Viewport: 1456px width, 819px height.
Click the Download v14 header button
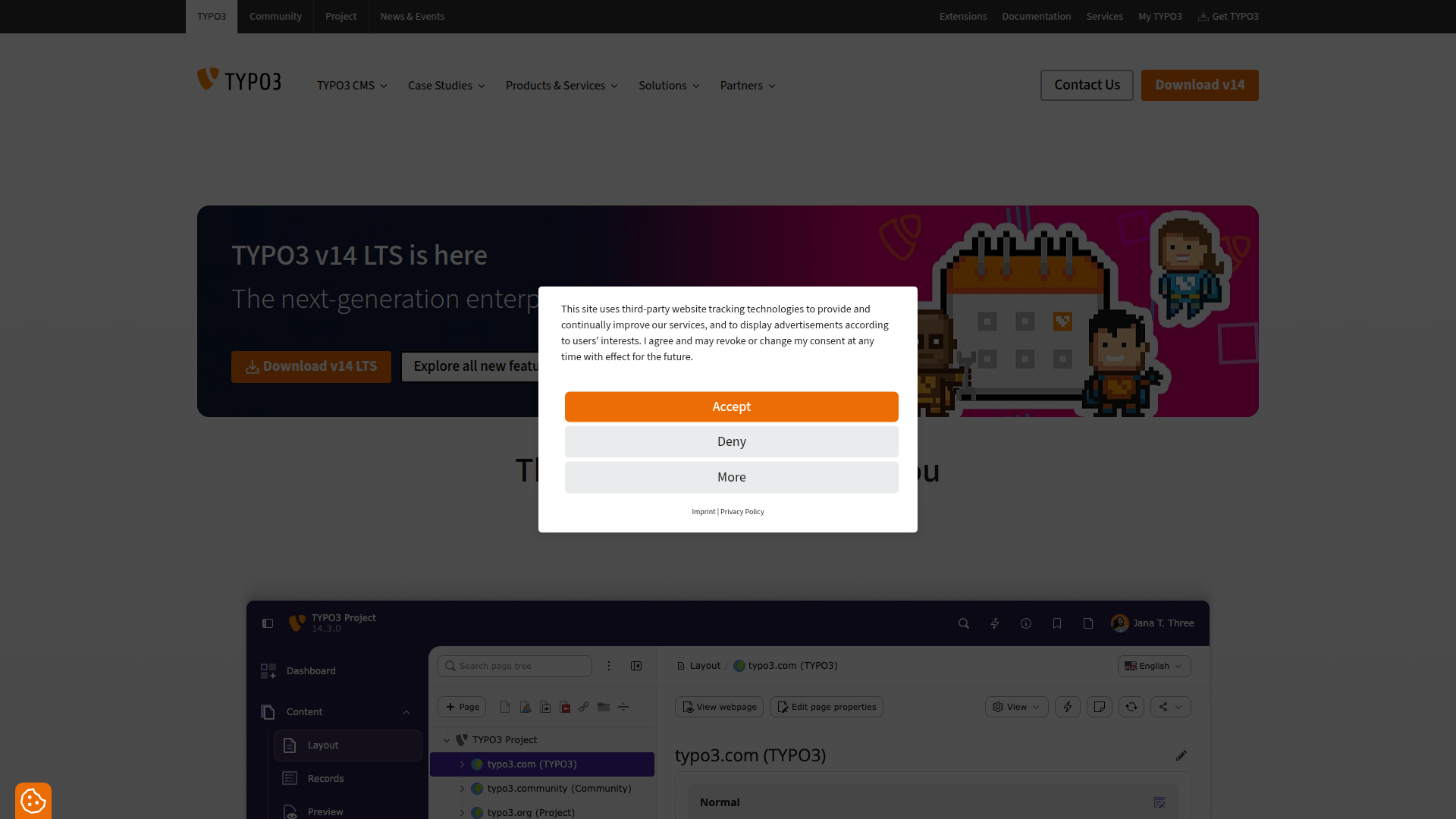(1200, 85)
